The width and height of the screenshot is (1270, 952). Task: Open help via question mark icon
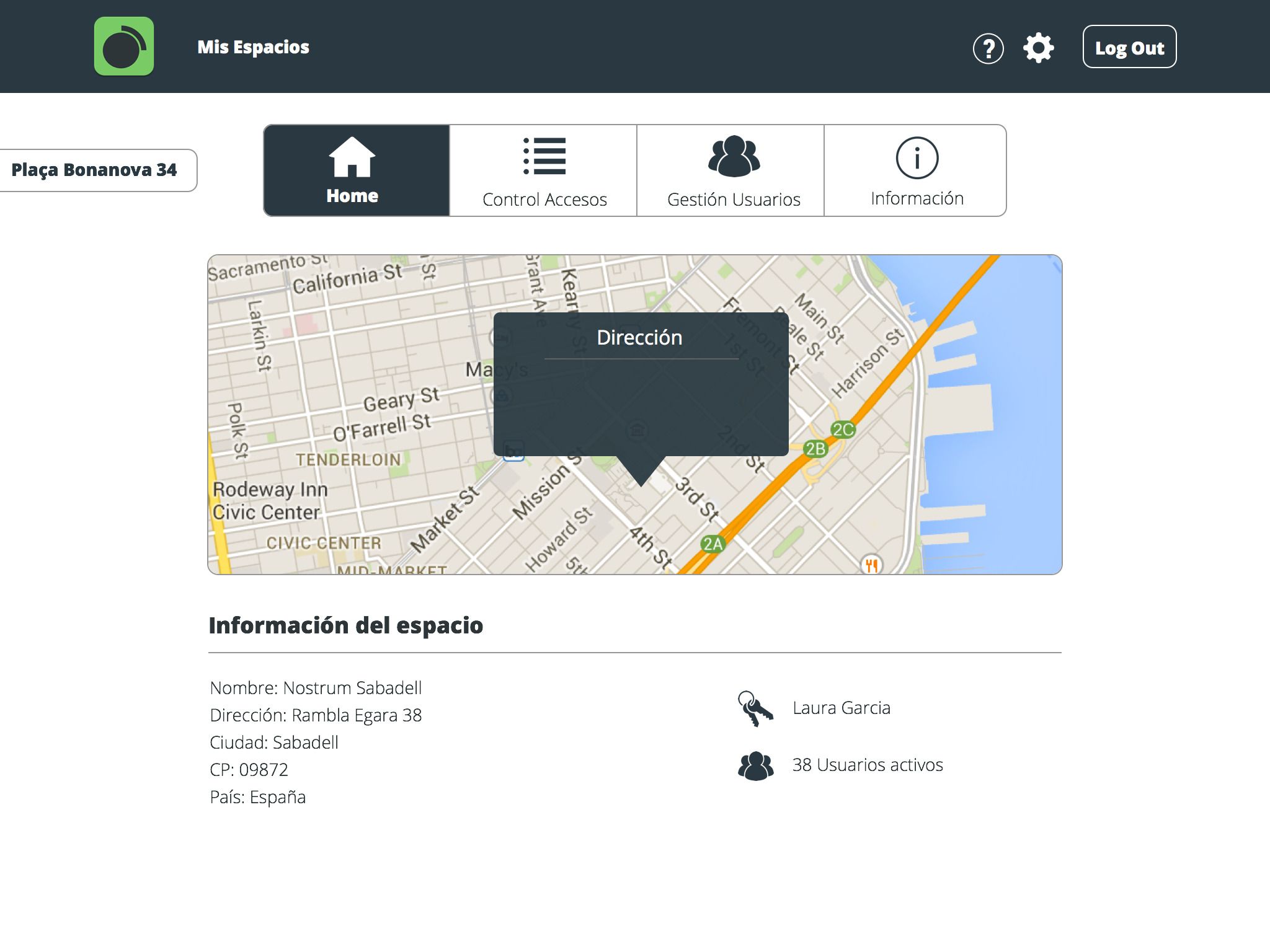tap(988, 48)
